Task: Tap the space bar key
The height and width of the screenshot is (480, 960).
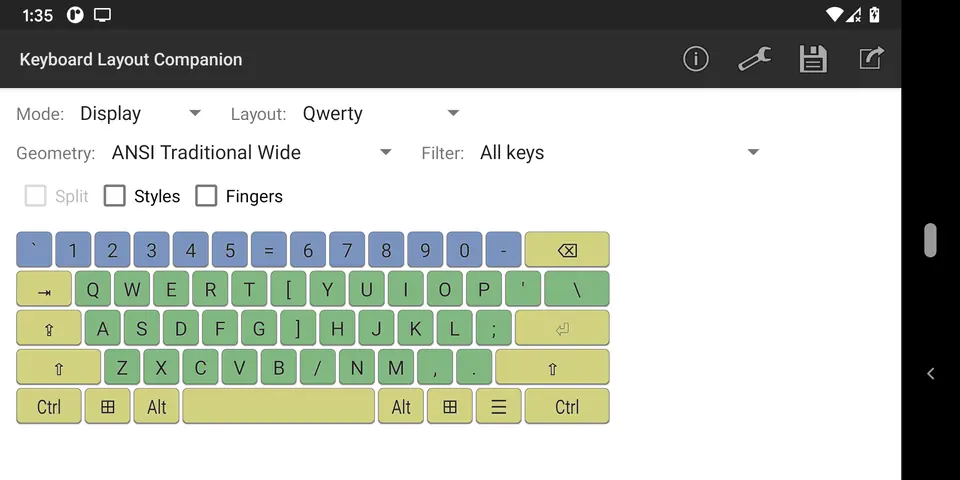Action: [279, 407]
